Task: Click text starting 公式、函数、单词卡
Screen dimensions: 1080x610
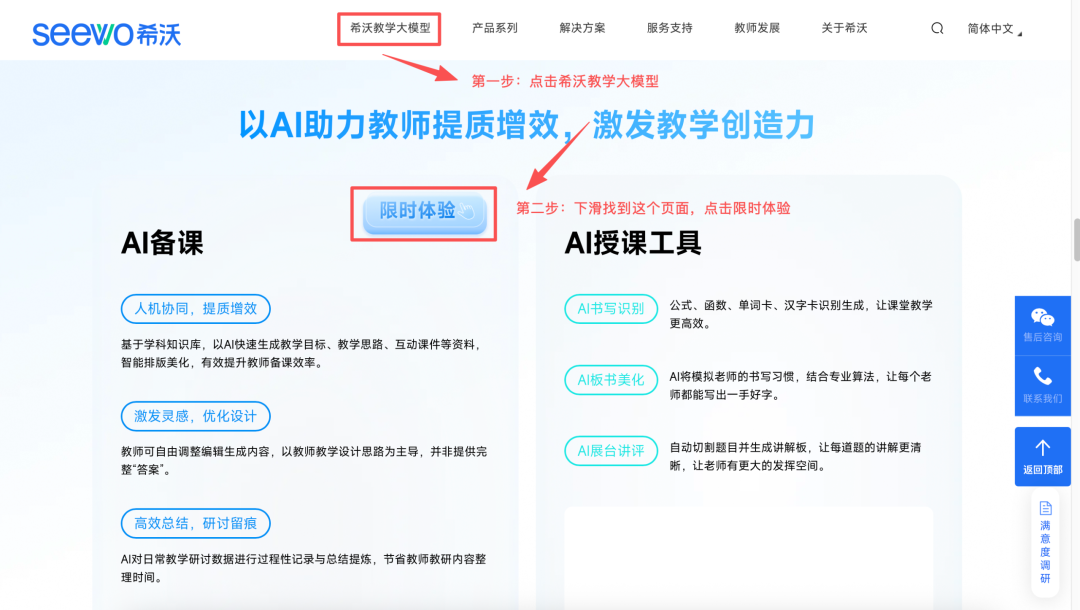Action: (x=801, y=314)
